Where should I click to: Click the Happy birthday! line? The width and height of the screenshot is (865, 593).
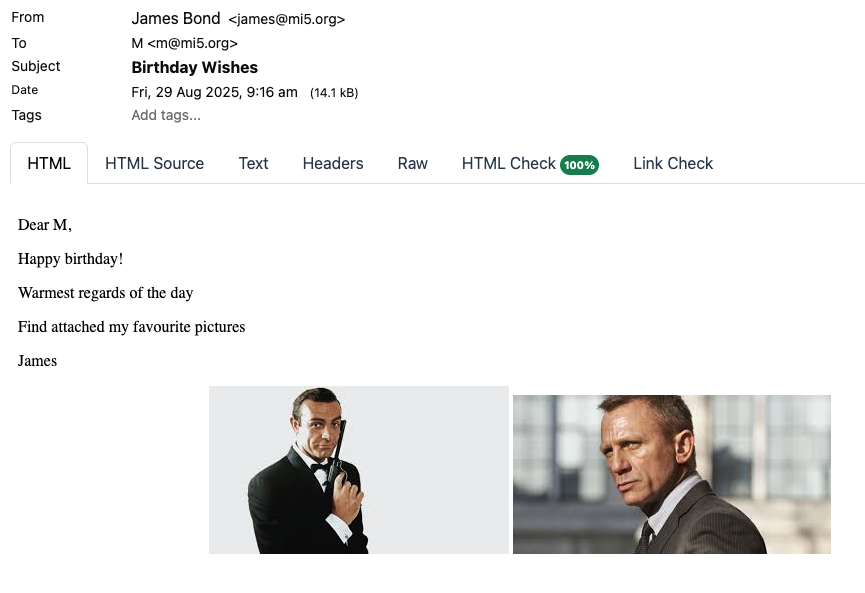[70, 259]
